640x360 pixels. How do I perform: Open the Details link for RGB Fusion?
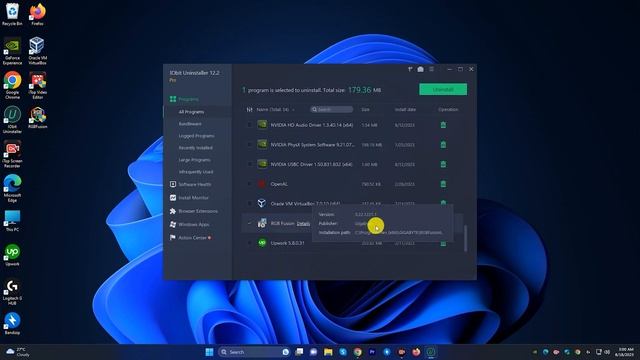[303, 224]
